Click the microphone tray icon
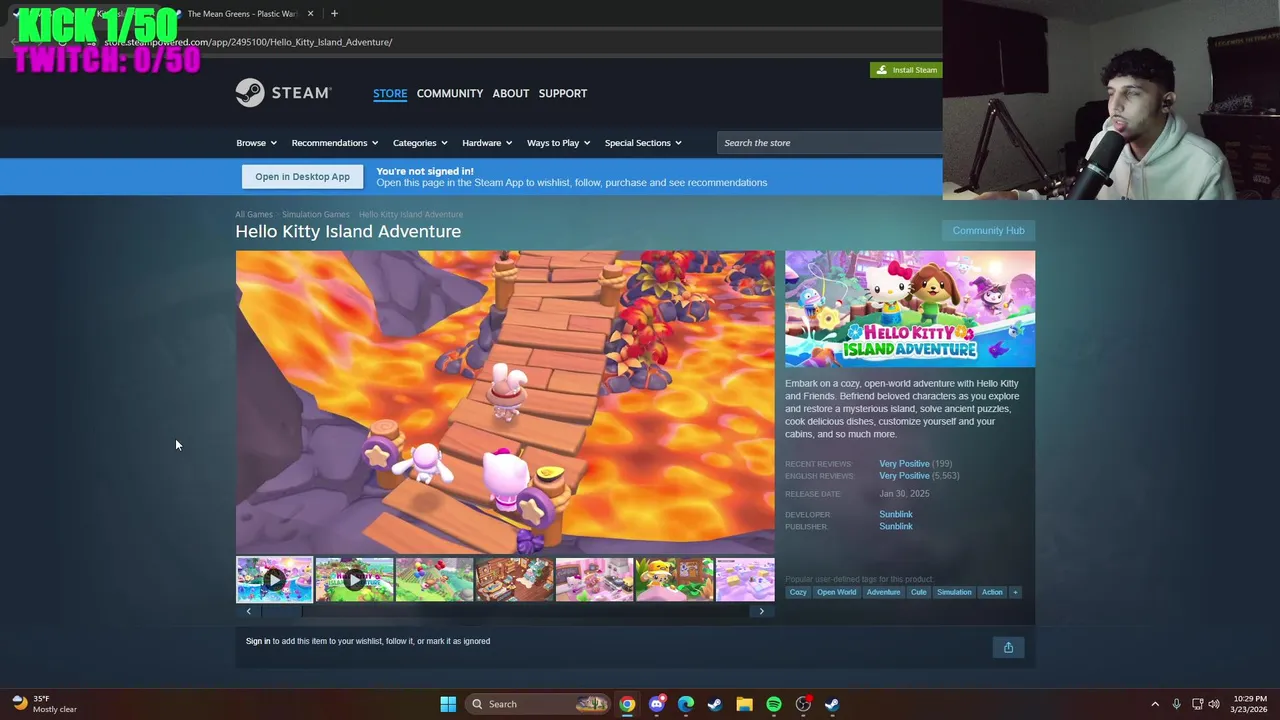This screenshot has height=720, width=1280. tap(1176, 704)
